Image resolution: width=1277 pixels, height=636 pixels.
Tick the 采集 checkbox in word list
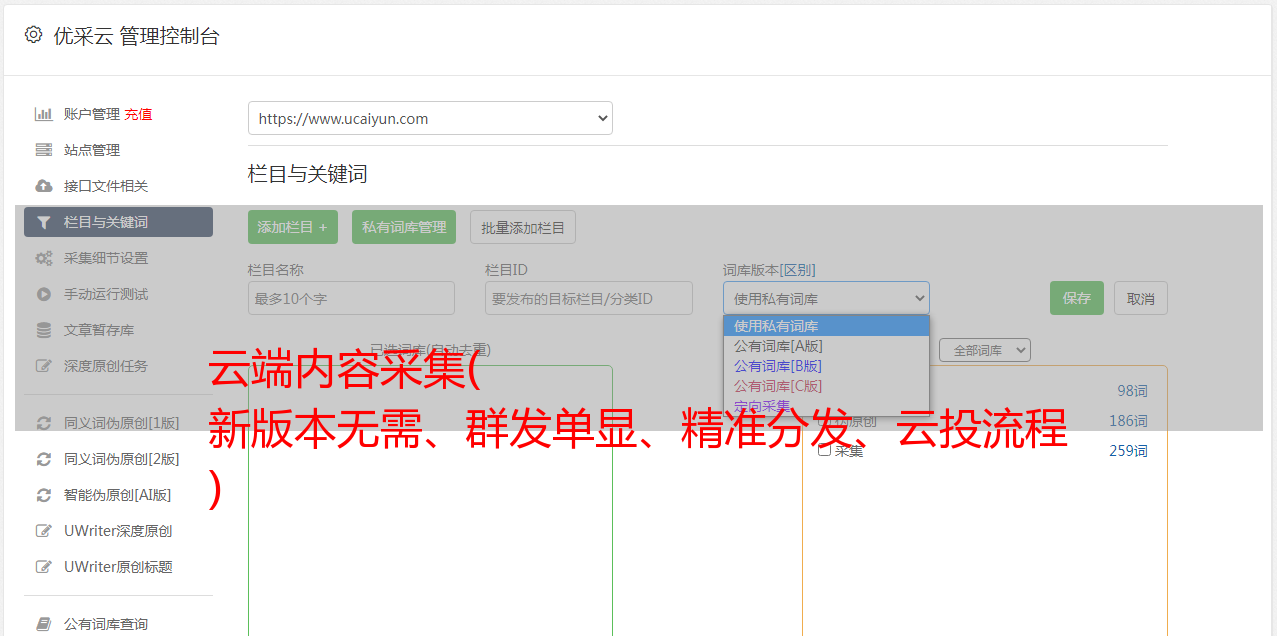point(824,450)
